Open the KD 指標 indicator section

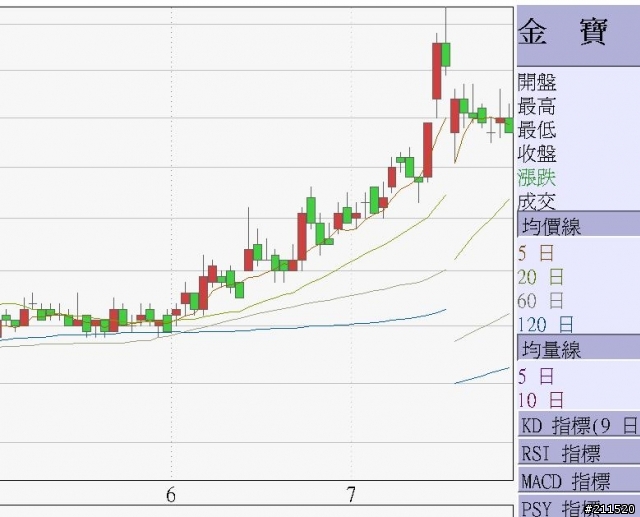coord(579,425)
